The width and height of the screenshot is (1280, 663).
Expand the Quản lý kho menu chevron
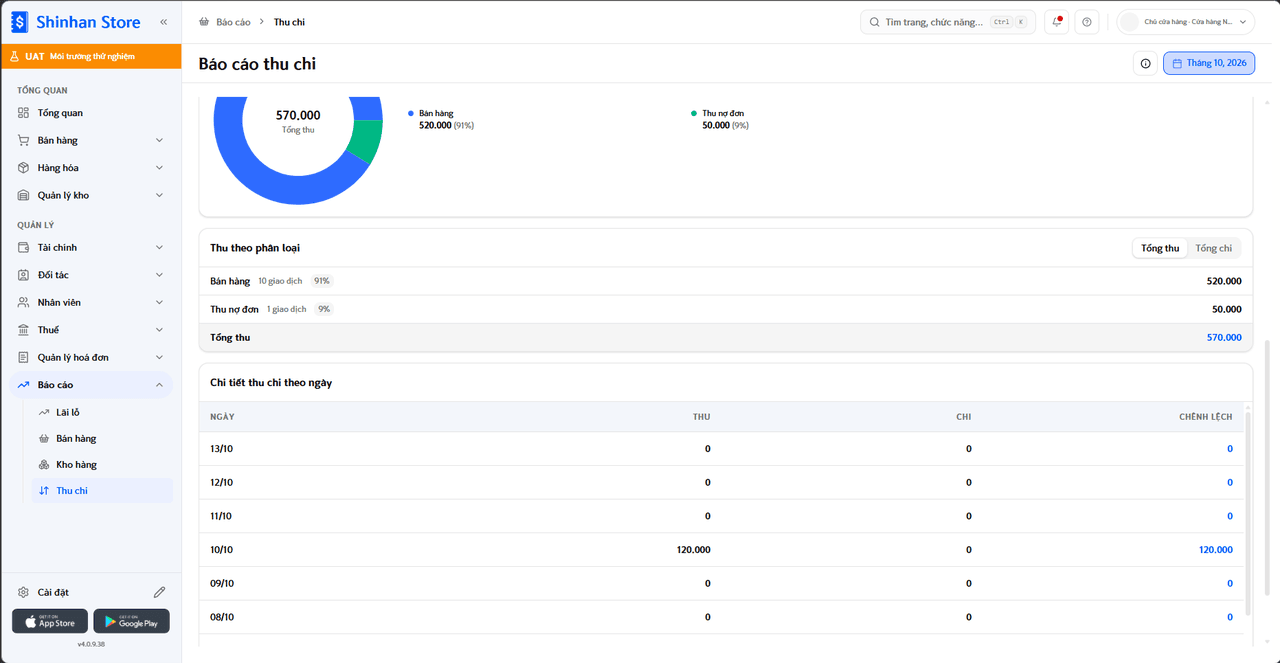(x=159, y=195)
